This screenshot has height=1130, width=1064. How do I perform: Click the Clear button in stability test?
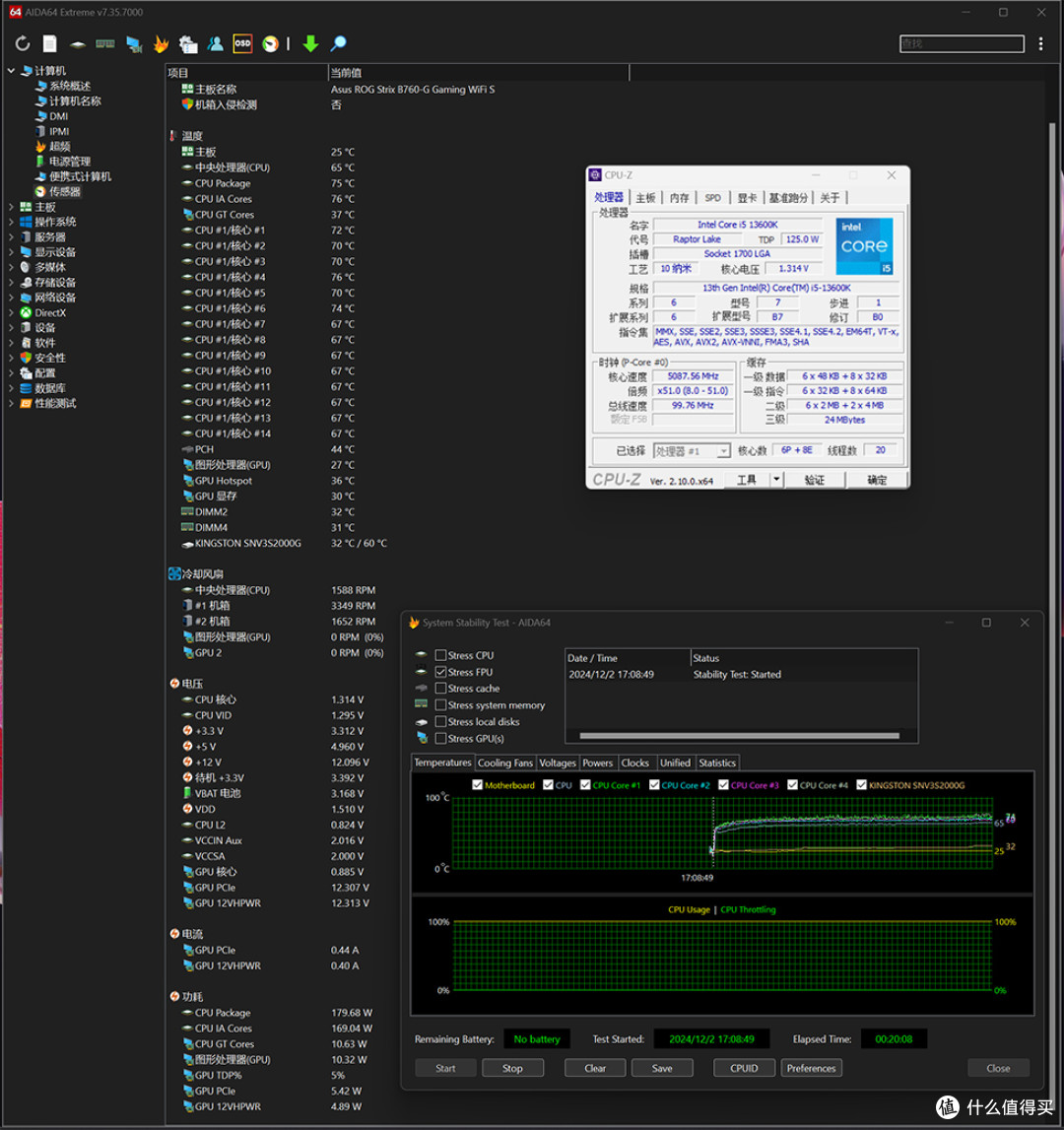click(x=595, y=1068)
